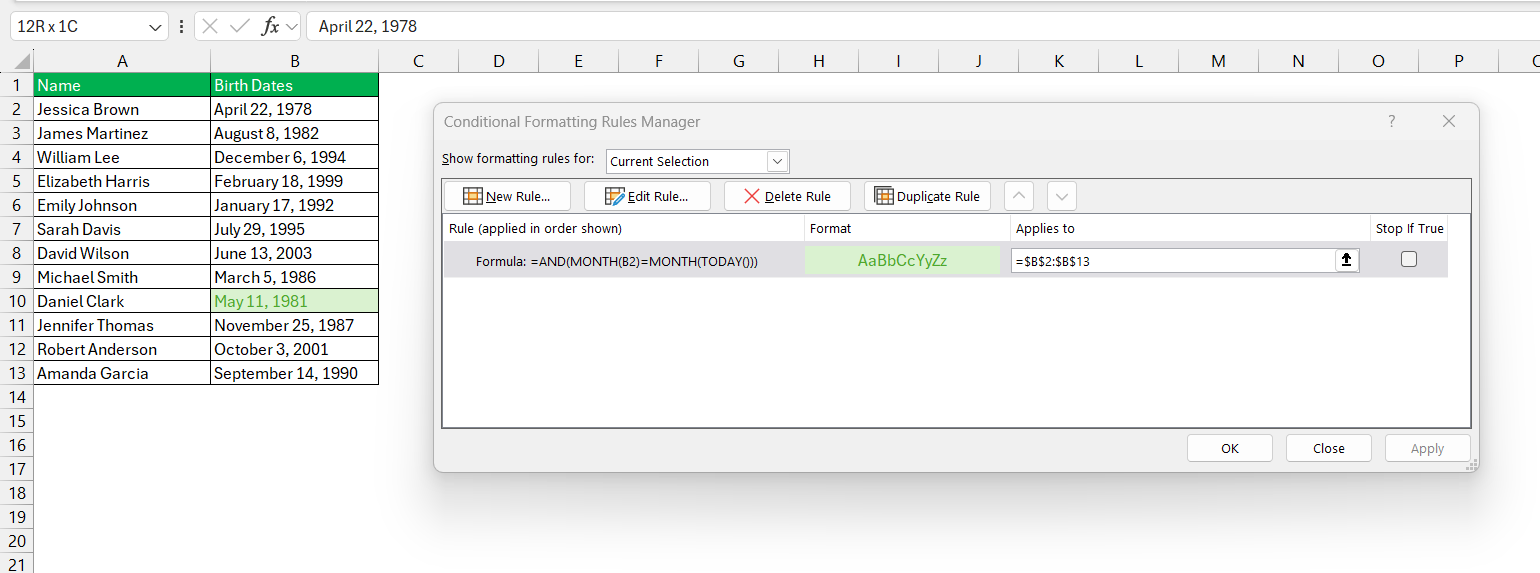Screen dimensions: 1540x573
Task: Click the Applies to range input field
Action: [1173, 260]
